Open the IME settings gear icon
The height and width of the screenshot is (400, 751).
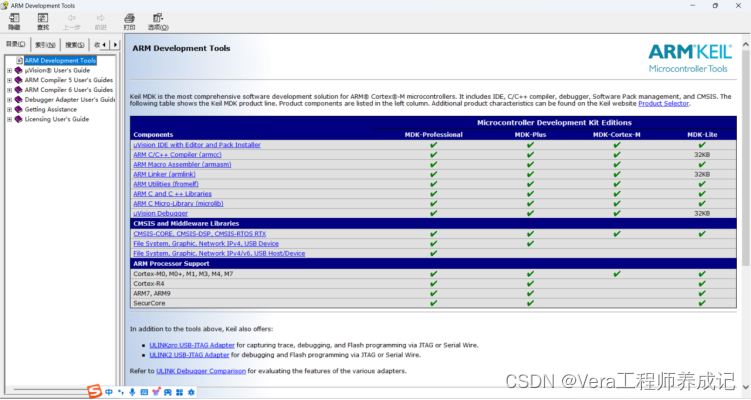tap(191, 392)
